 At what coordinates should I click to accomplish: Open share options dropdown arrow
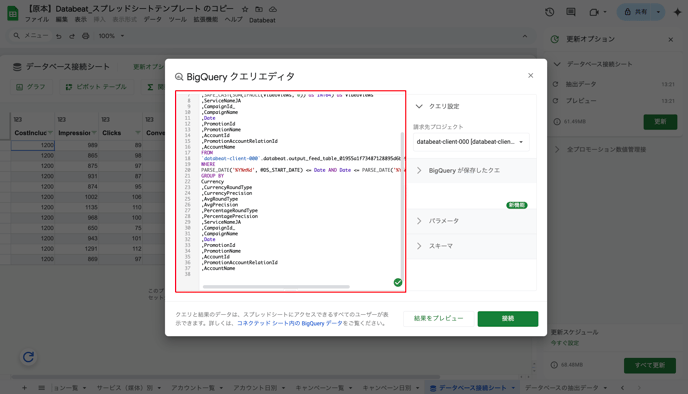[658, 12]
